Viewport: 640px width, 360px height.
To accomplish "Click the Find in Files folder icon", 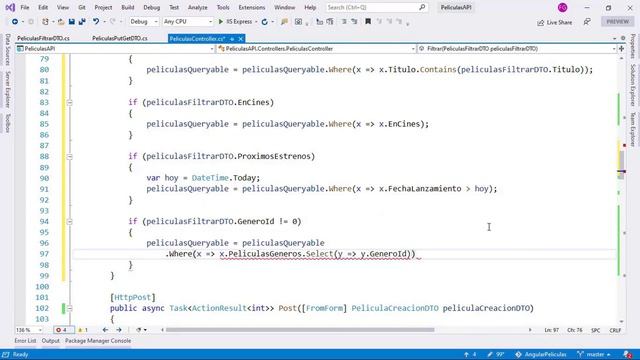I will [x=284, y=22].
